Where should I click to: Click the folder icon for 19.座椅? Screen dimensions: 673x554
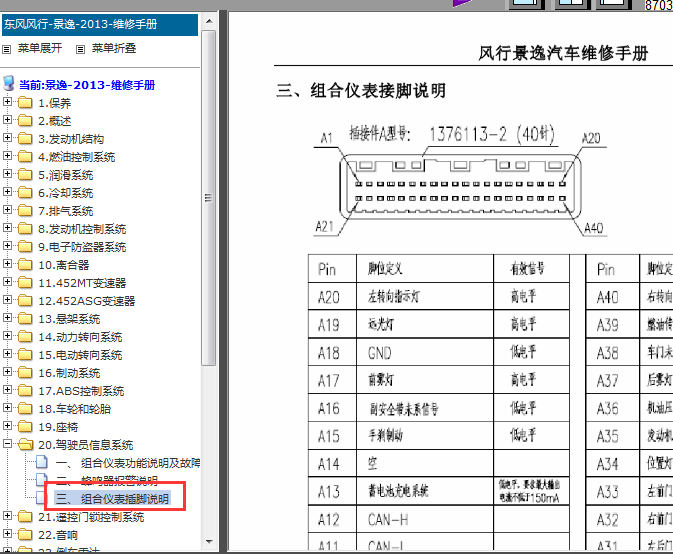click(x=25, y=427)
